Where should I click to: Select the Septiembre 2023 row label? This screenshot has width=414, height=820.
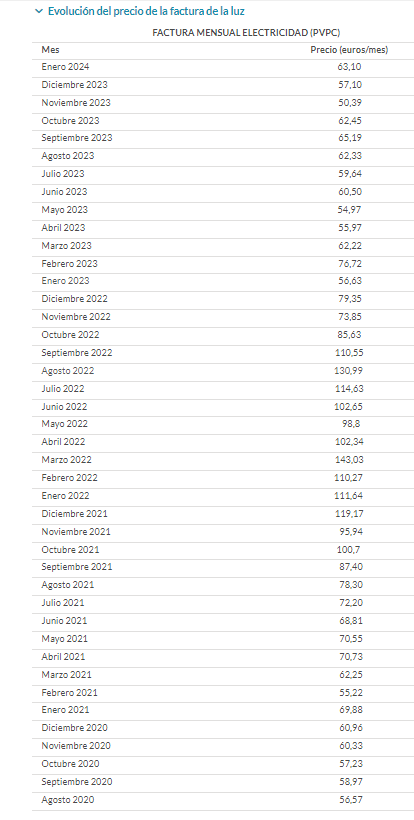coord(77,138)
